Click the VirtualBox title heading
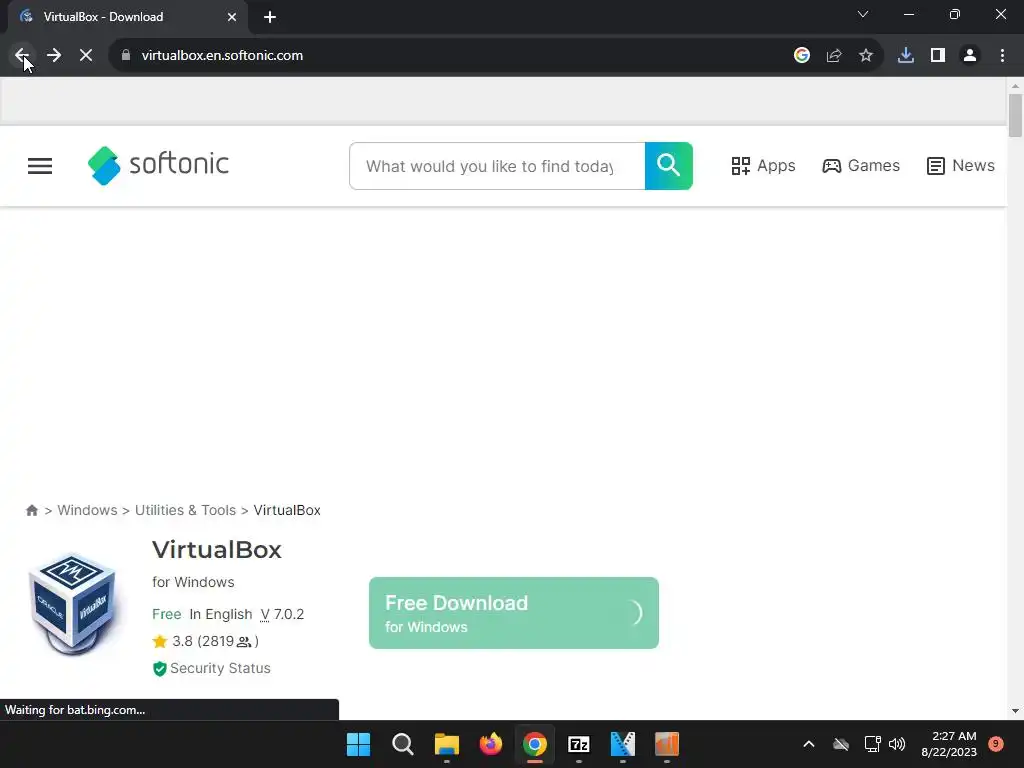 tap(217, 550)
